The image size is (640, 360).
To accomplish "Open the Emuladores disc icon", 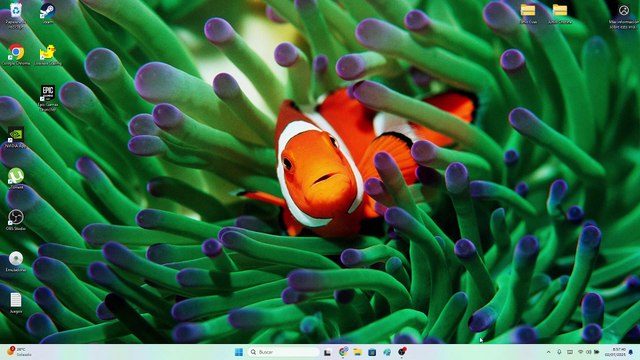I will (16, 261).
